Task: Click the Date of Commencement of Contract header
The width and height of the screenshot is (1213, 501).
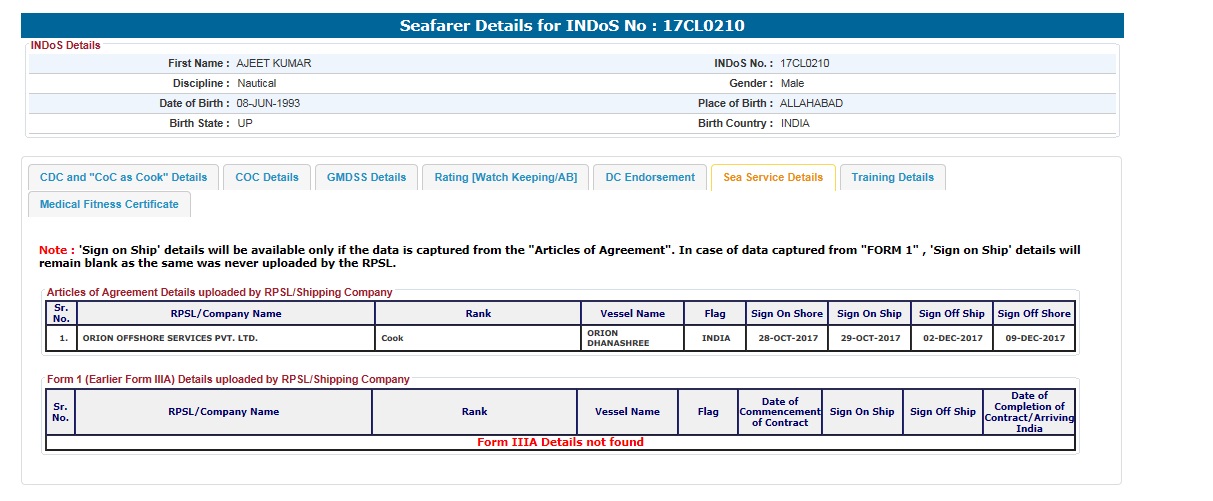Action: (780, 412)
